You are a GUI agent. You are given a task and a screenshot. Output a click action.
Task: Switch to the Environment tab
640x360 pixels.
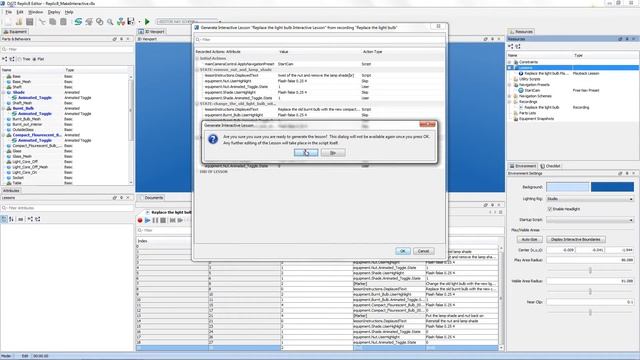tap(523, 166)
